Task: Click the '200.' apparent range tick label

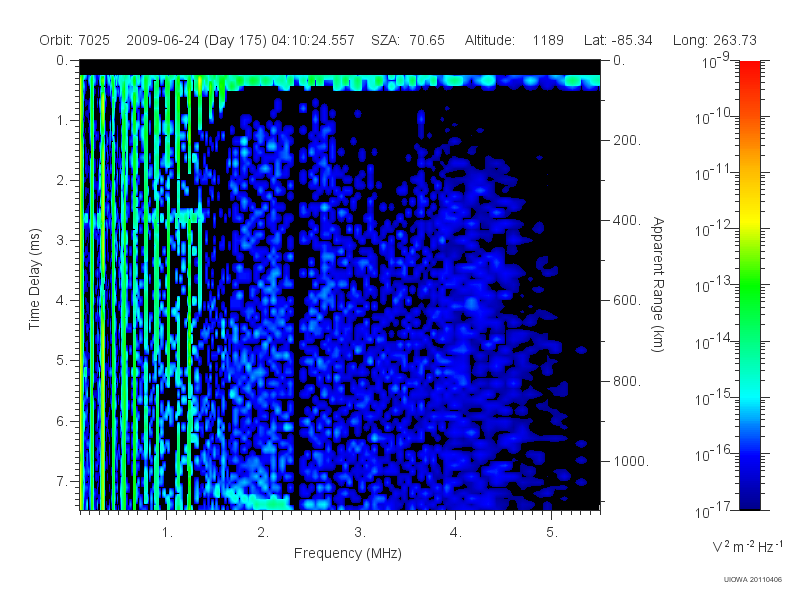Action: click(627, 140)
